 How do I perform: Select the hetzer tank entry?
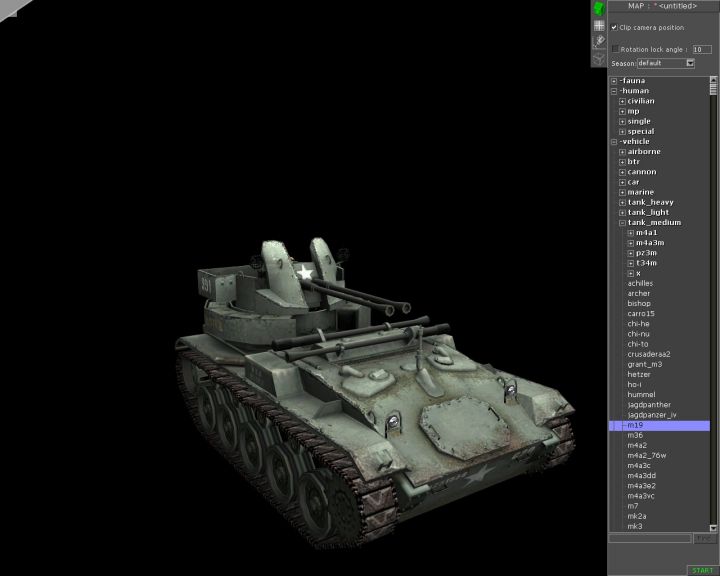point(638,374)
